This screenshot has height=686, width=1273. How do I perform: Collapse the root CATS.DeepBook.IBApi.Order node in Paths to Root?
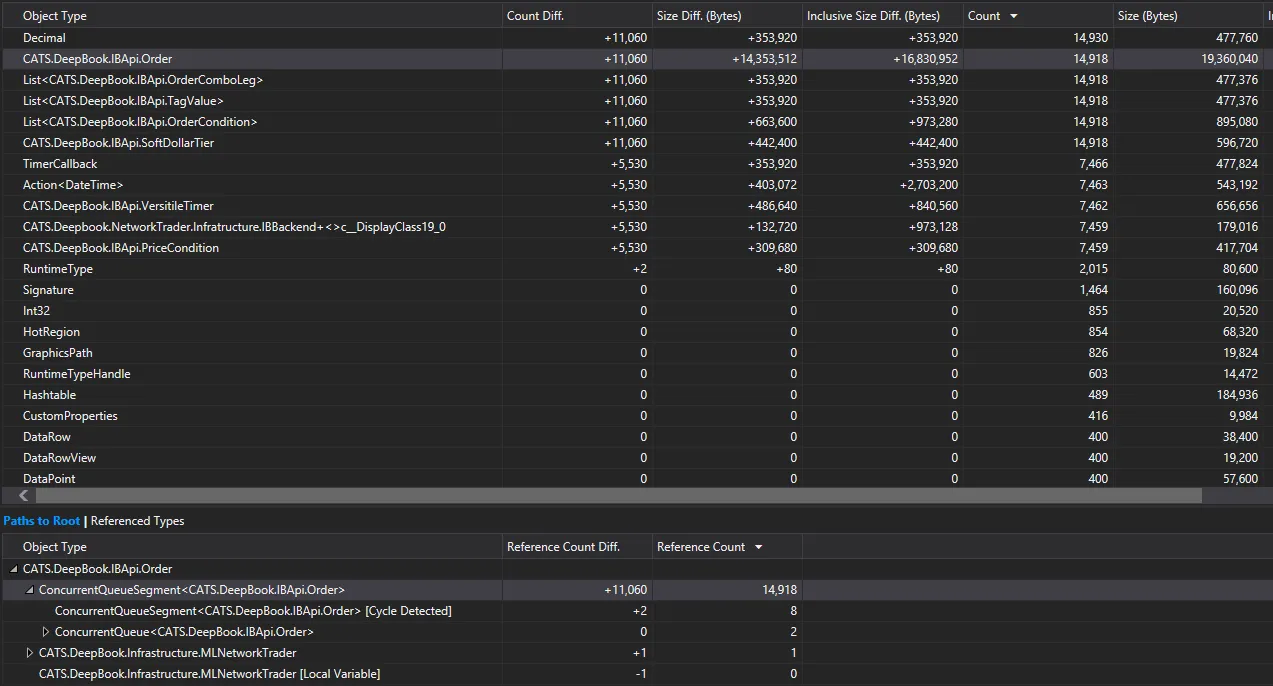tap(13, 569)
